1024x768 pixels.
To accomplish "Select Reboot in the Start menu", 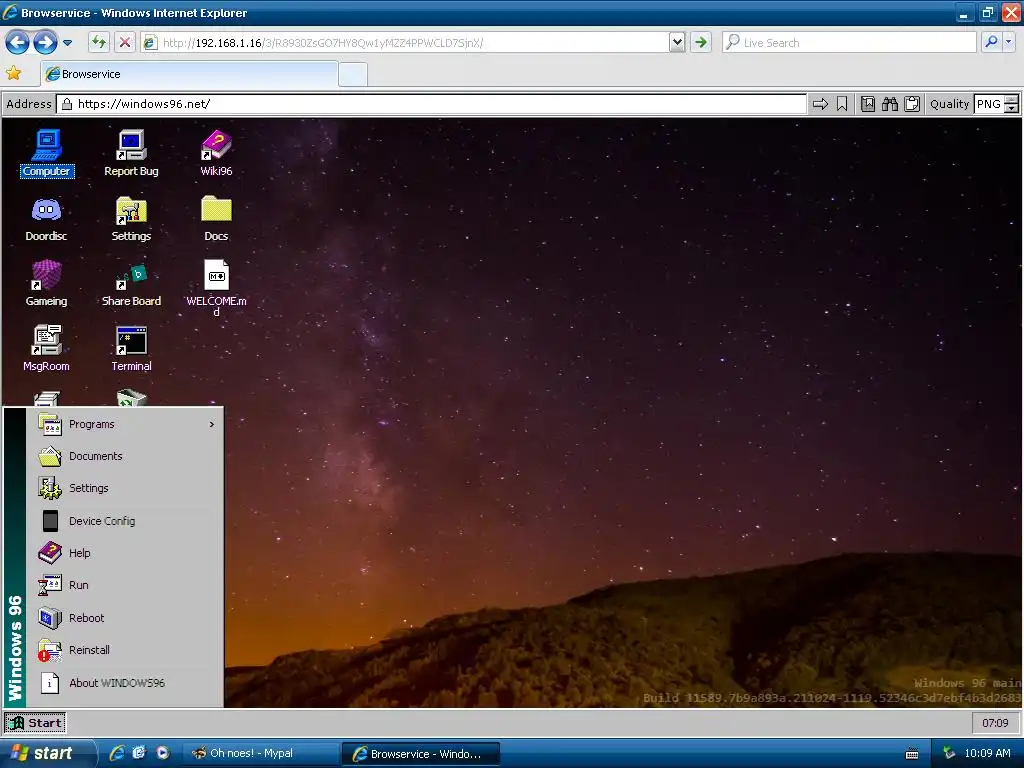I will (x=125, y=618).
